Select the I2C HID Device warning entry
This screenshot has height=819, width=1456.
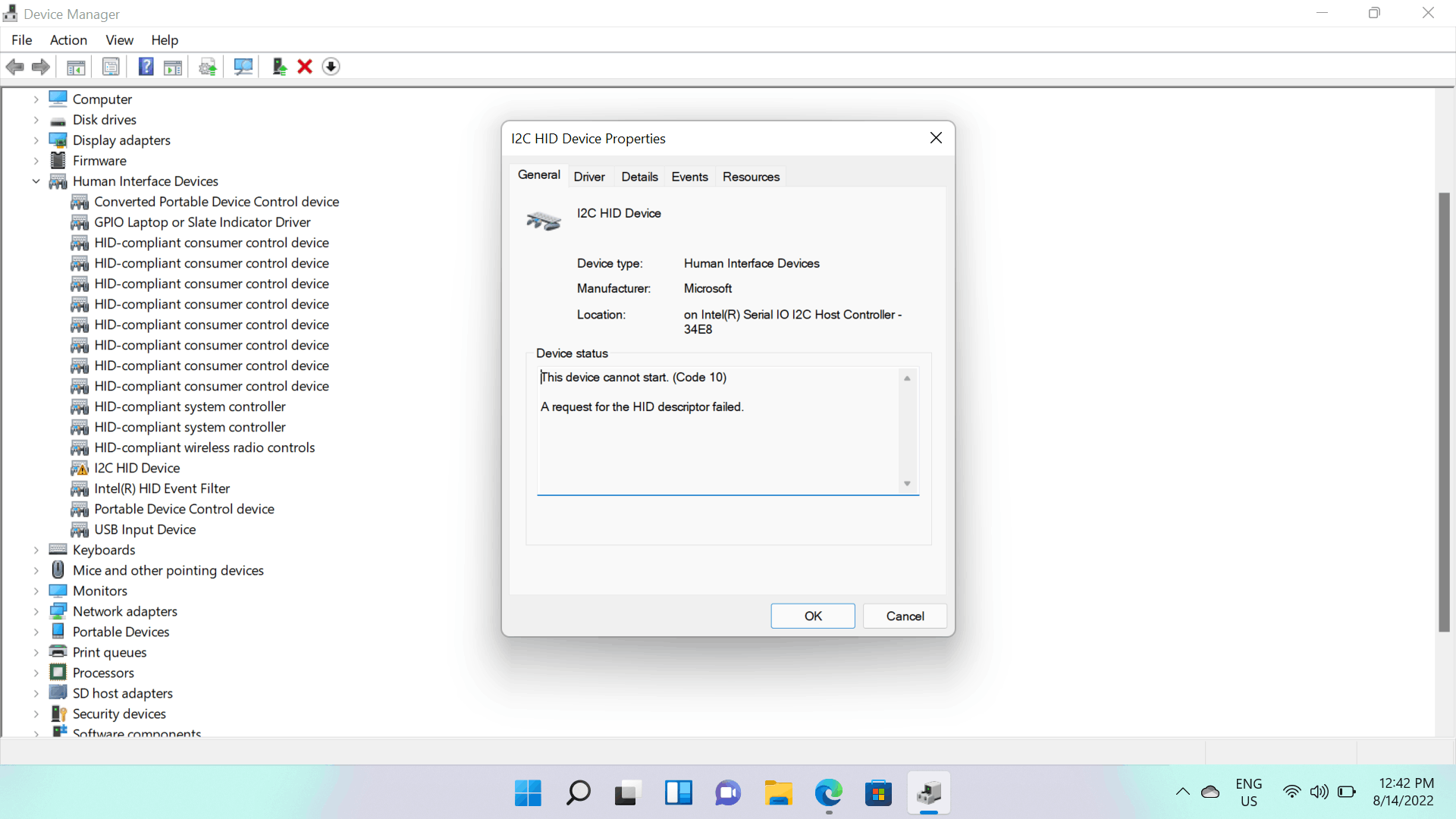point(136,468)
